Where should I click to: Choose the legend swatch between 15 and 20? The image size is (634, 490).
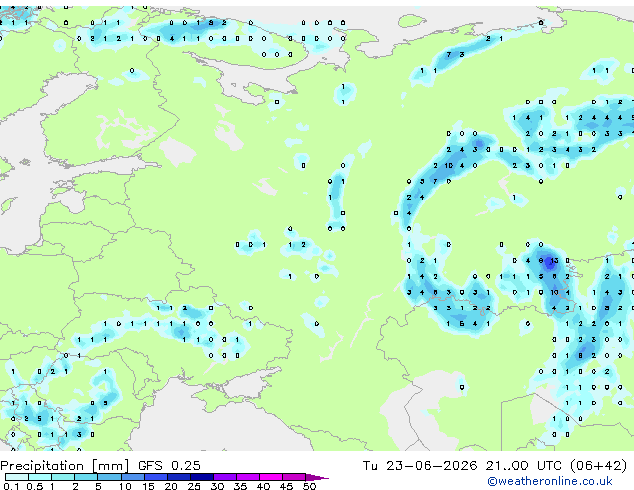(155, 477)
